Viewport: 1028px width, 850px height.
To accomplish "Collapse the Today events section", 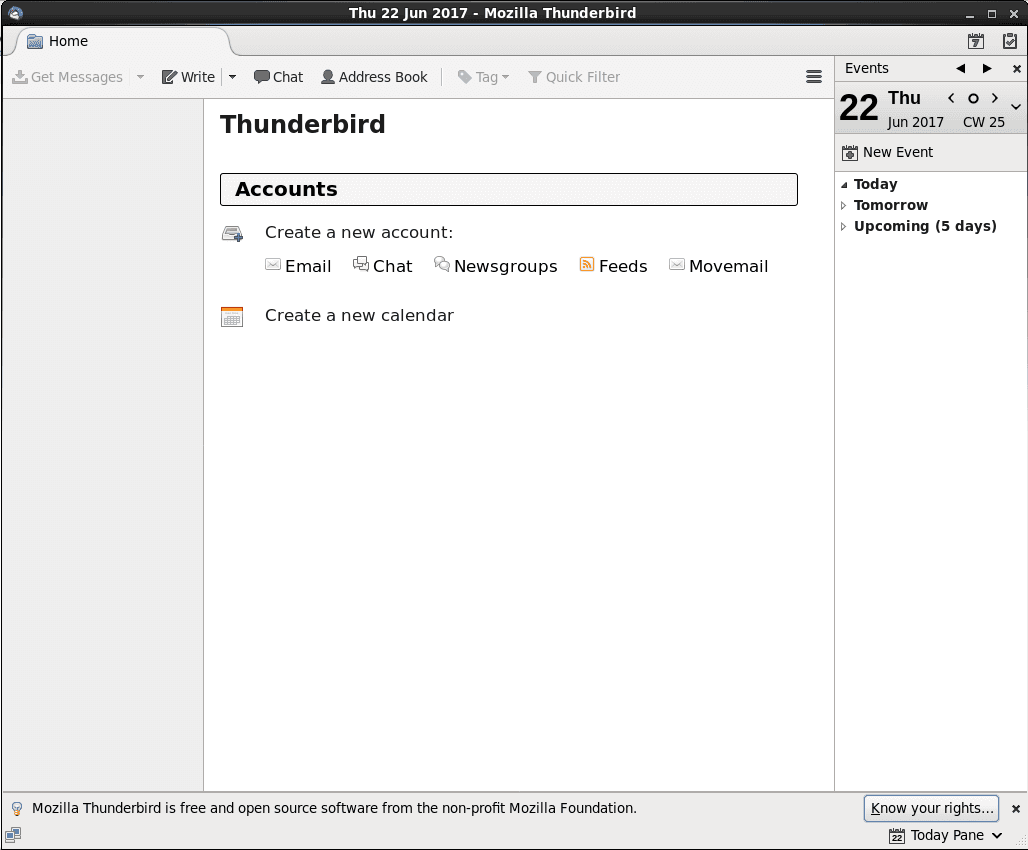I will pyautogui.click(x=844, y=185).
